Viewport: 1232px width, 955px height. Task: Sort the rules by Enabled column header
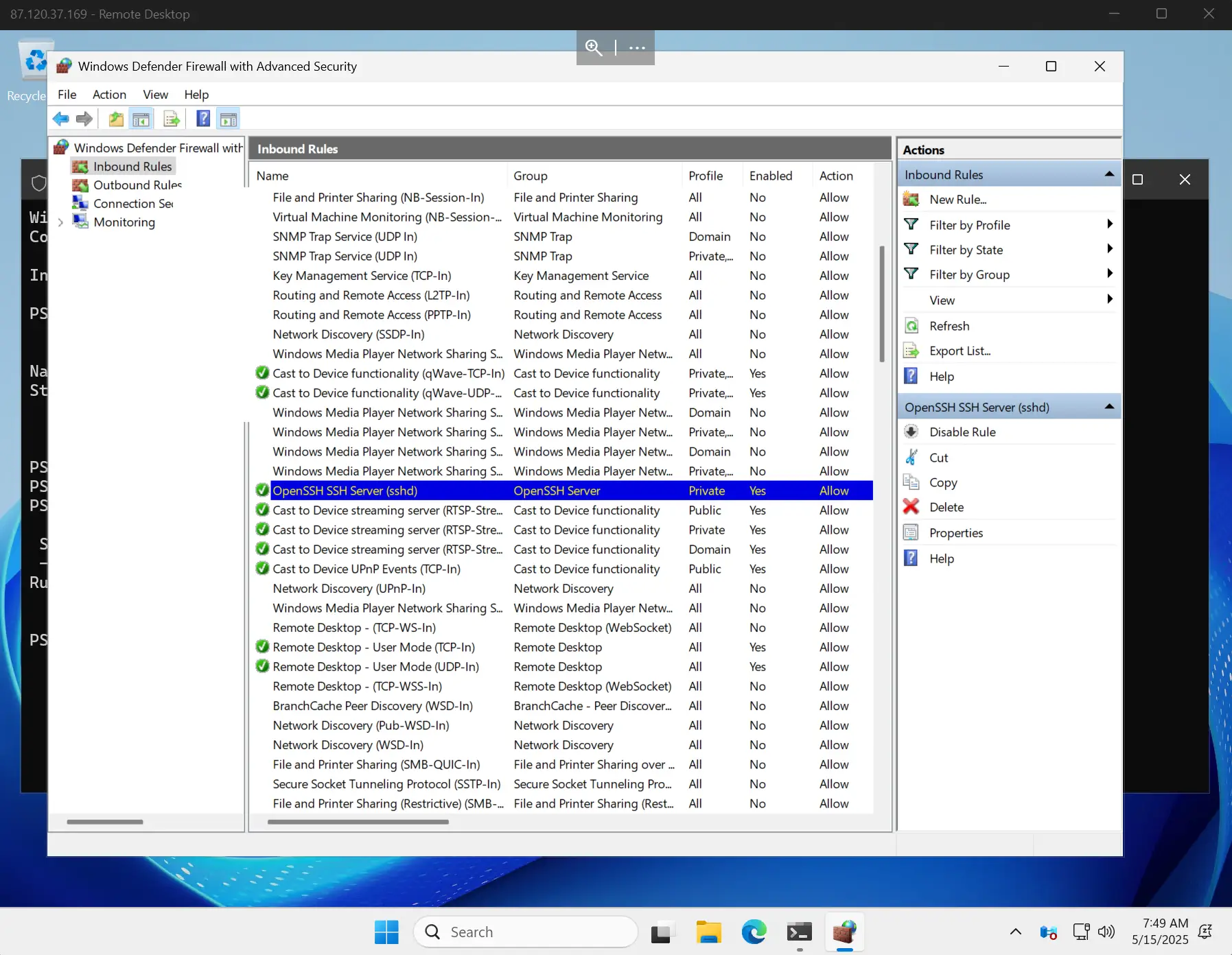(x=770, y=176)
